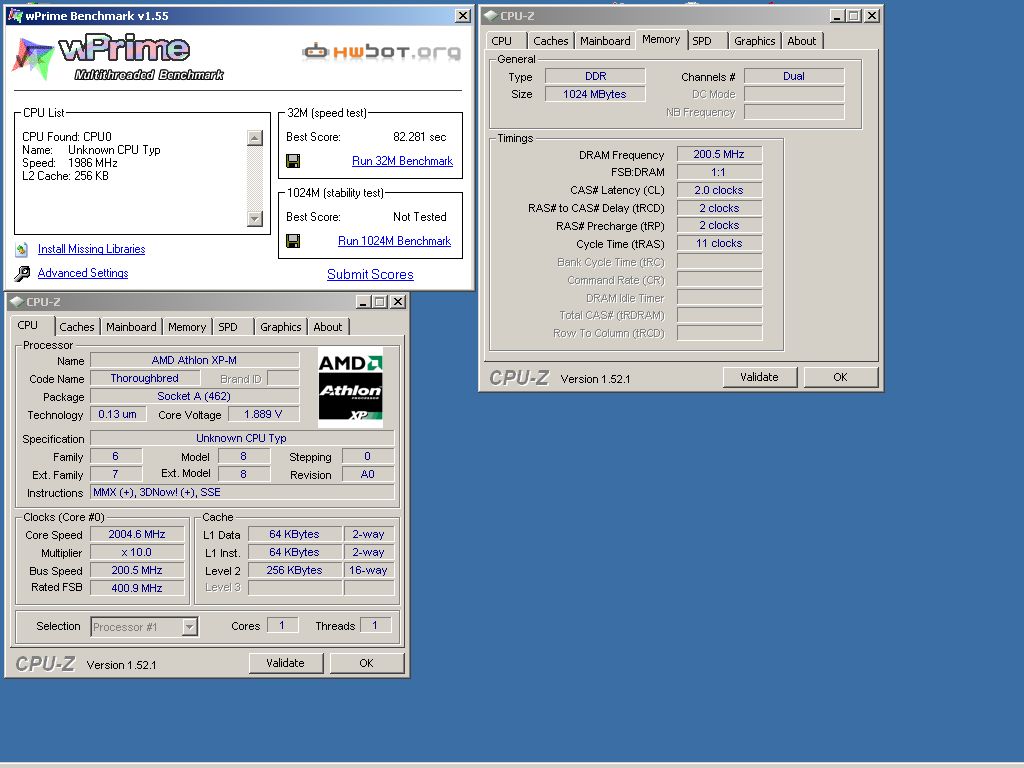Click the CPU-Z Memory window title icon

[x=490, y=16]
